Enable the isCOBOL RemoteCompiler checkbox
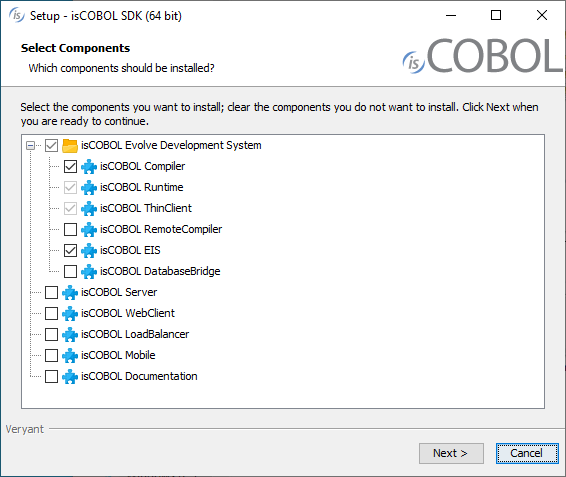The image size is (566, 477). click(70, 229)
